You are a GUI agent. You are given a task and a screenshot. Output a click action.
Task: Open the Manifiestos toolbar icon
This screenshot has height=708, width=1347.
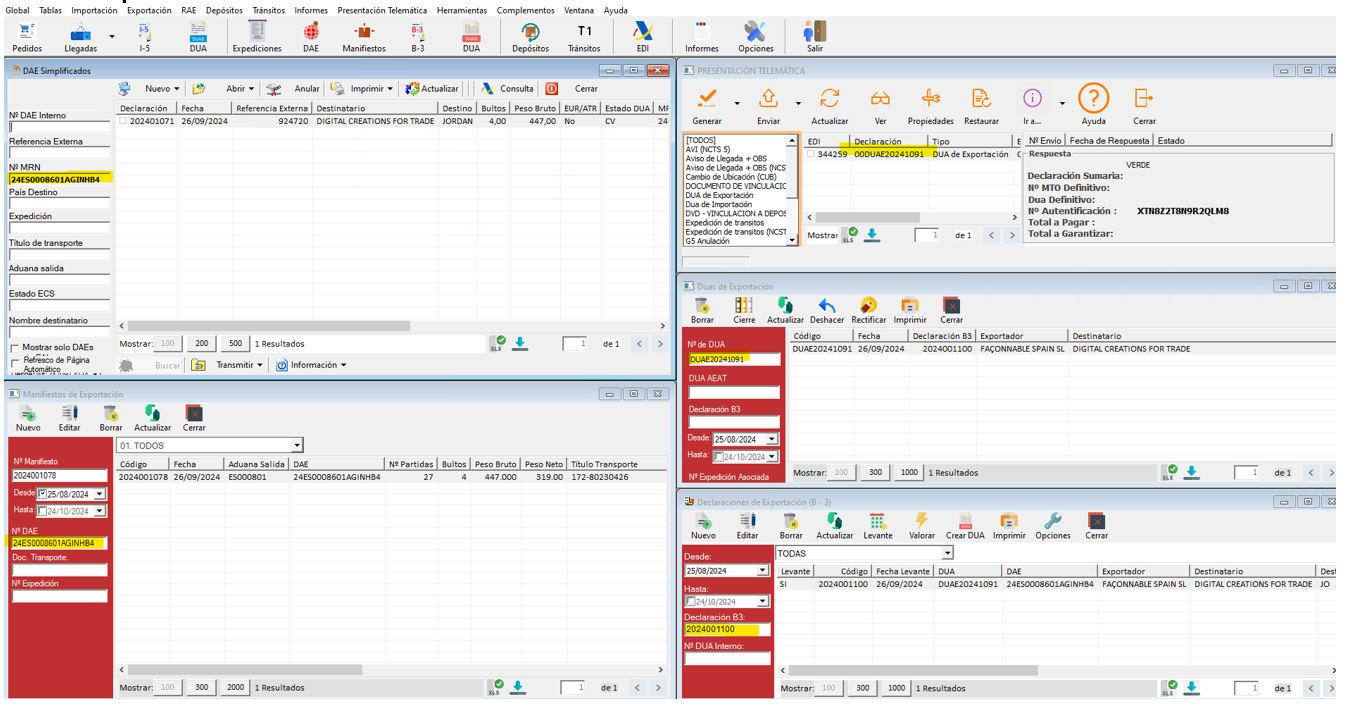(363, 36)
